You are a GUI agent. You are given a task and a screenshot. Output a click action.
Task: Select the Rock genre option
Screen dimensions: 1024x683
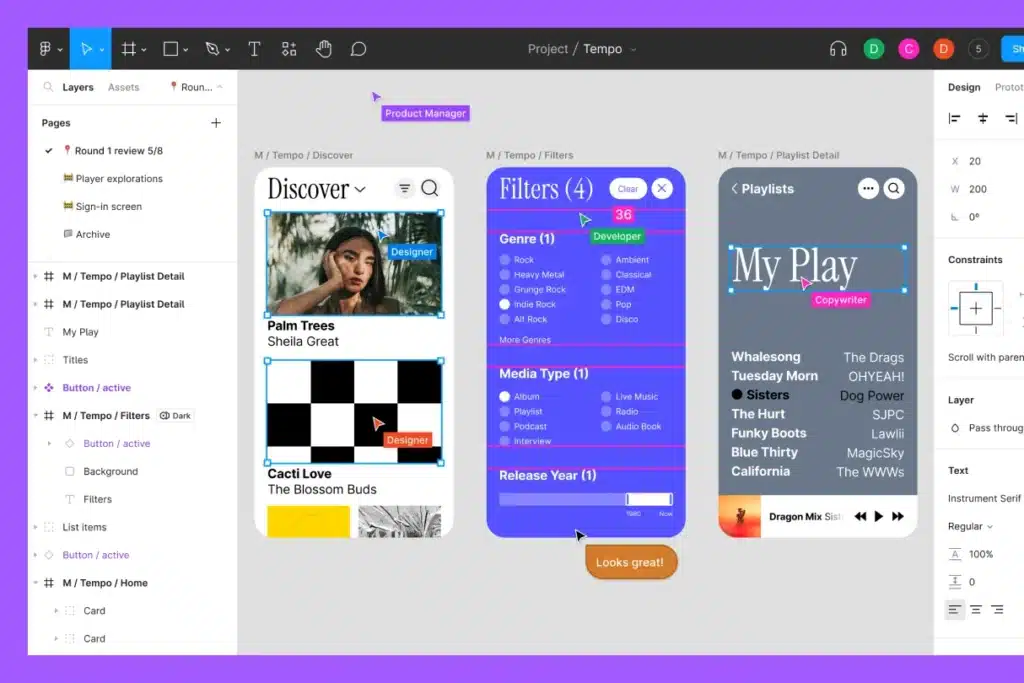point(517,260)
